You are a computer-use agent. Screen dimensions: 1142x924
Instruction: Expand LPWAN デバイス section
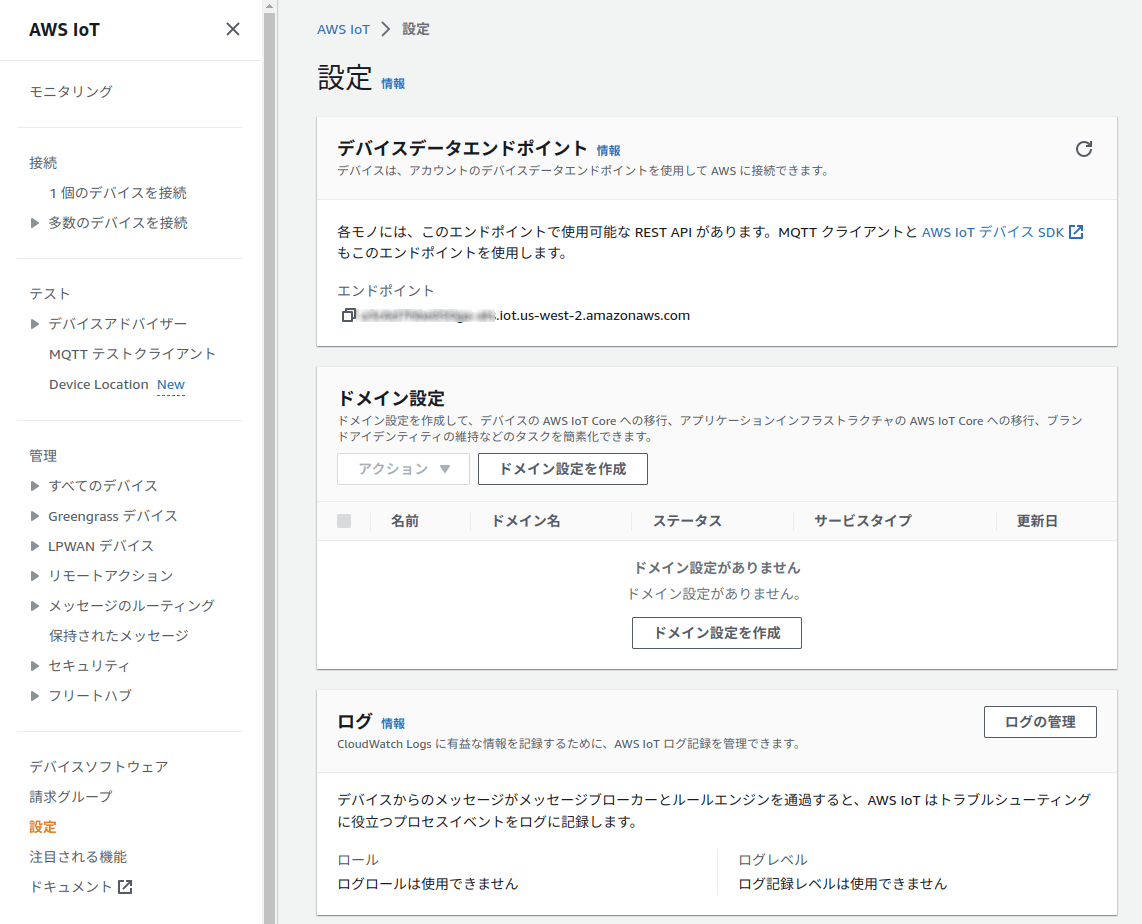(x=34, y=546)
